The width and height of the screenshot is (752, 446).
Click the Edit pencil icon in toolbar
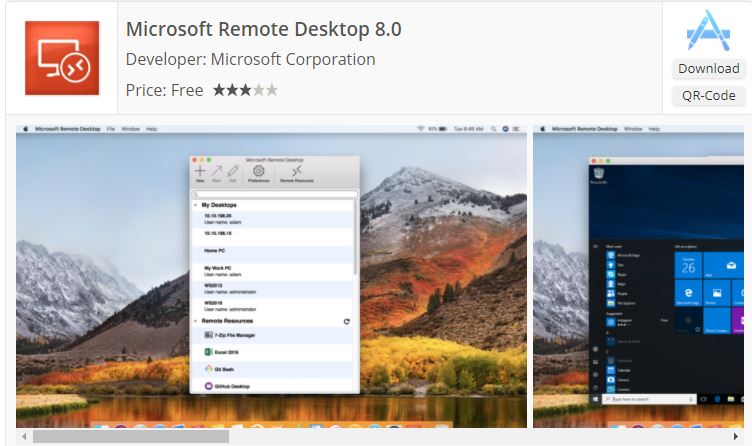tap(233, 174)
